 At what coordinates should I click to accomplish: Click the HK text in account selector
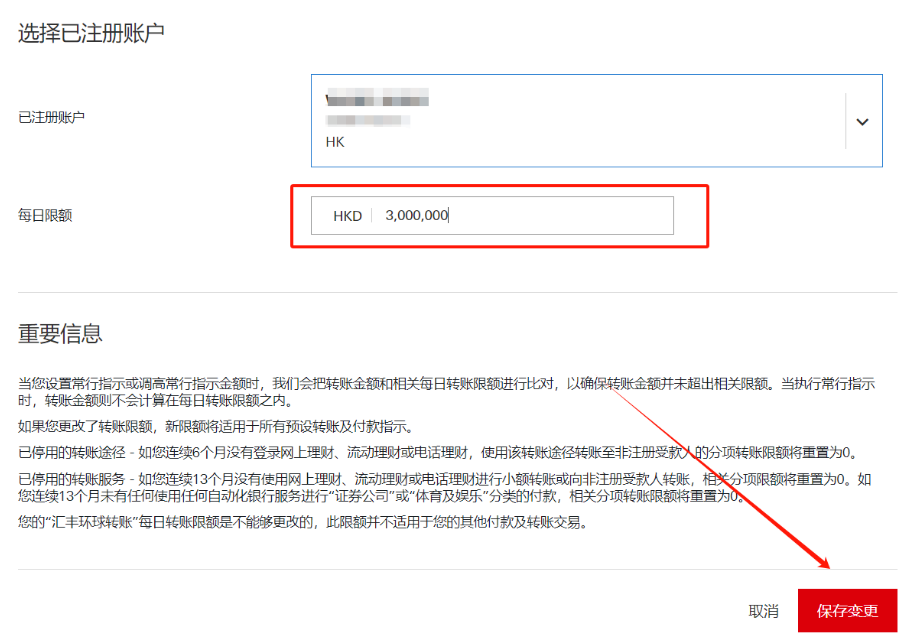point(335,142)
